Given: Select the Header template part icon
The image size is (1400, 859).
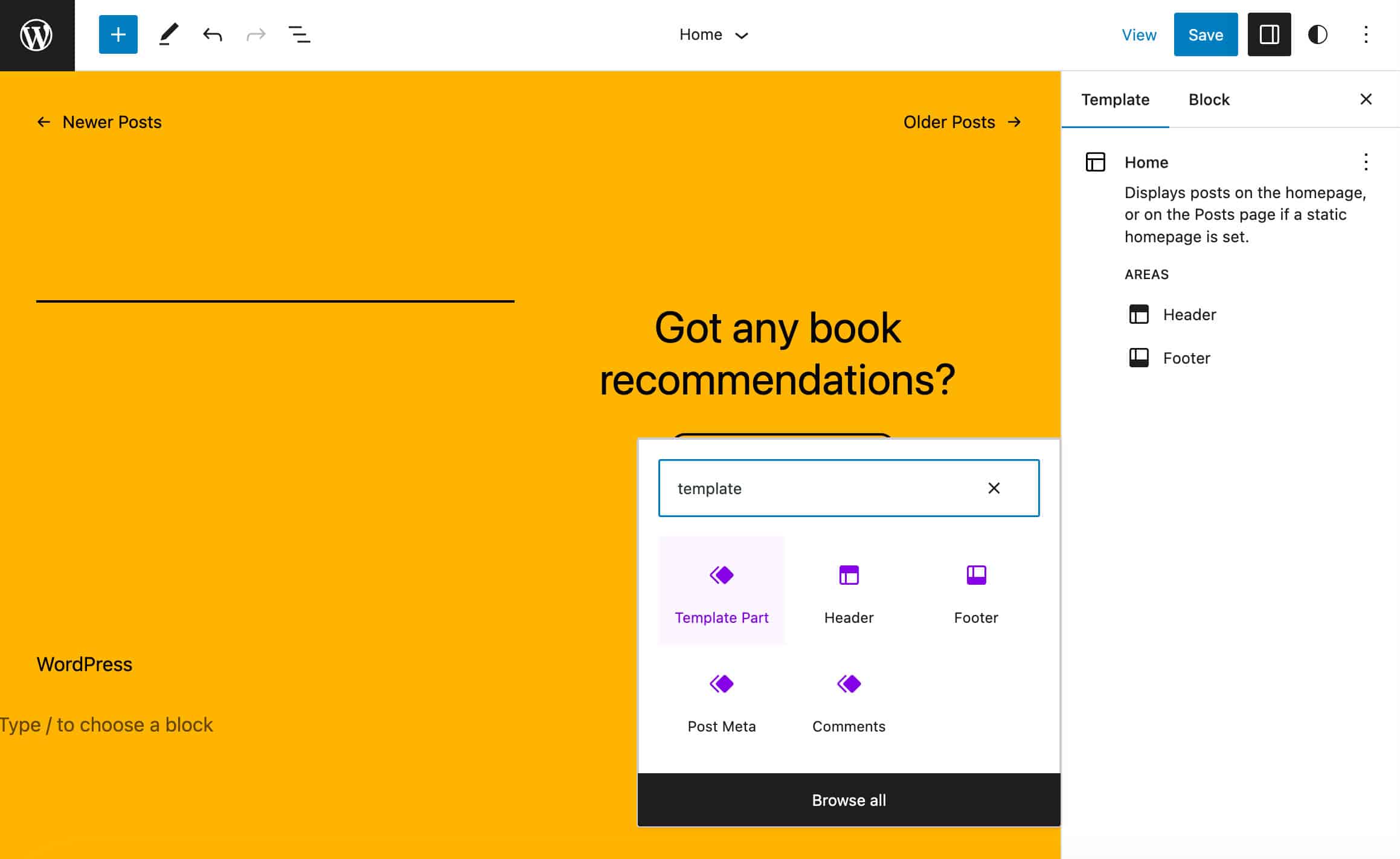Looking at the screenshot, I should 849,574.
